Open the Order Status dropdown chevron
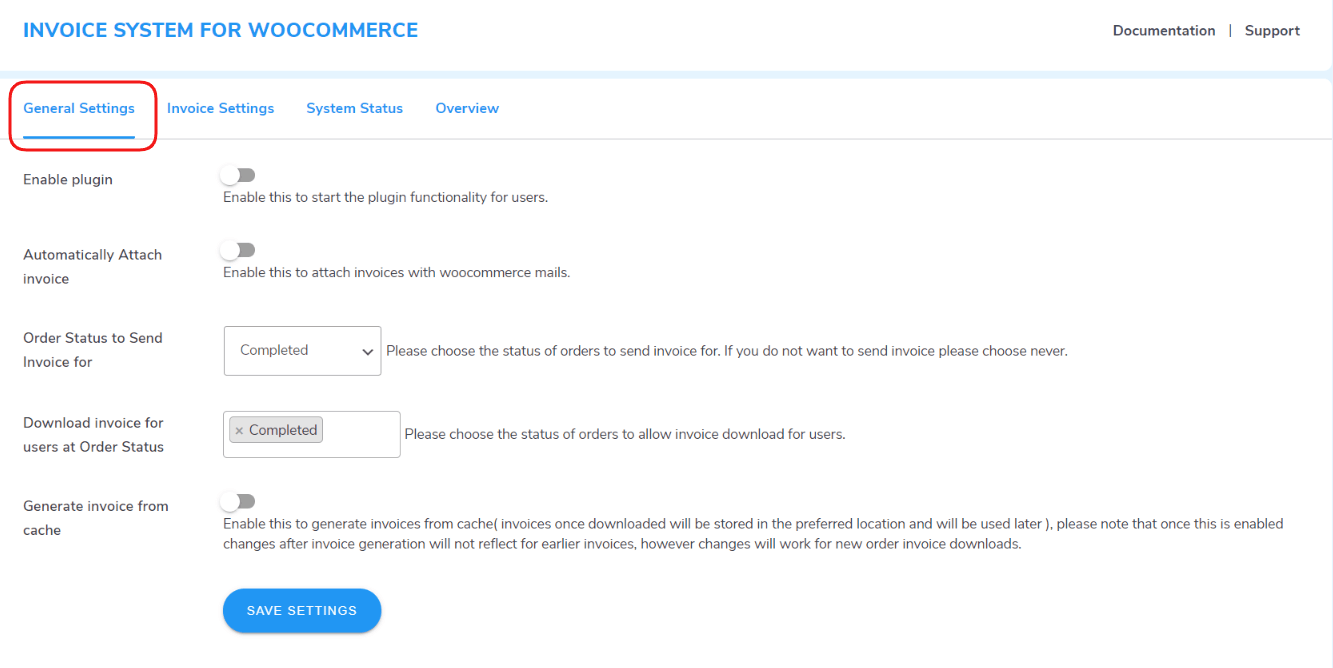 pyautogui.click(x=367, y=351)
